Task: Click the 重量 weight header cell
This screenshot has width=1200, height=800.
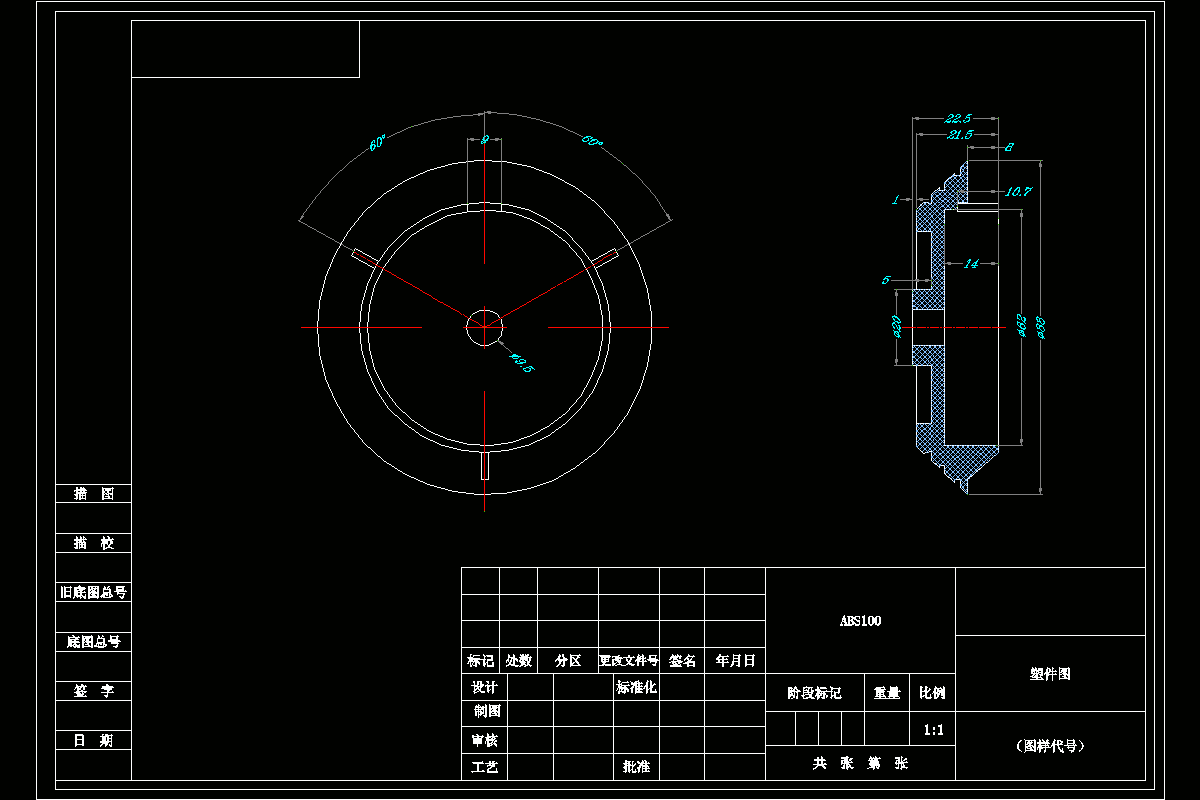Action: (x=887, y=692)
